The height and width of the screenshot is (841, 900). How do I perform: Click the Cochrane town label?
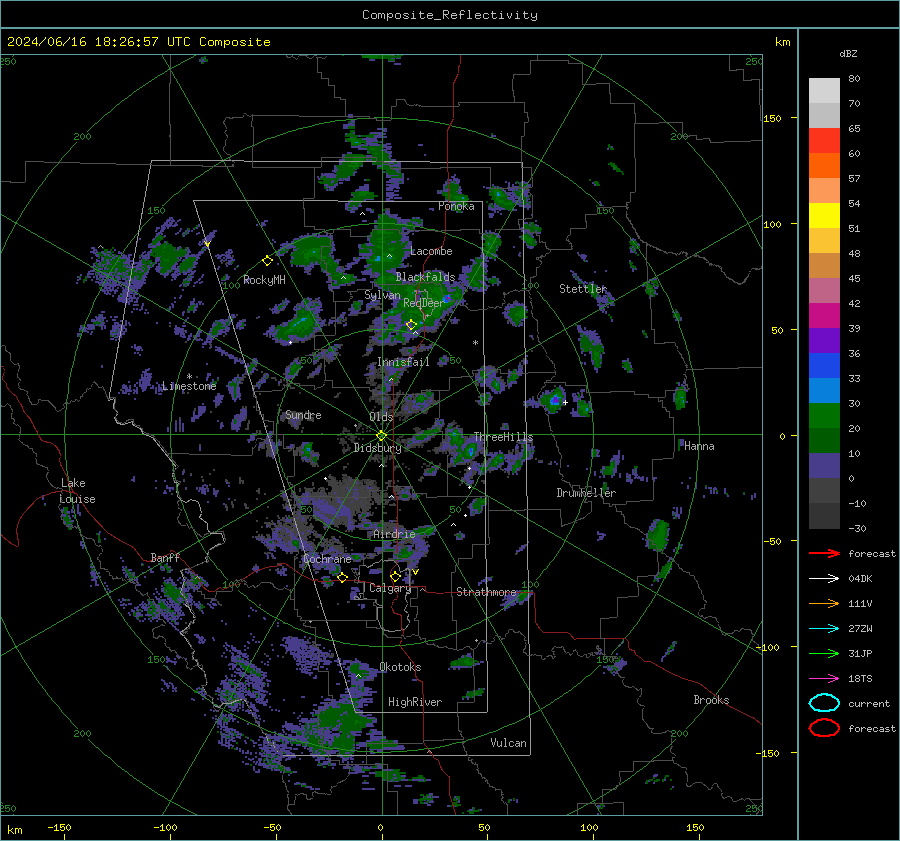tap(327, 559)
